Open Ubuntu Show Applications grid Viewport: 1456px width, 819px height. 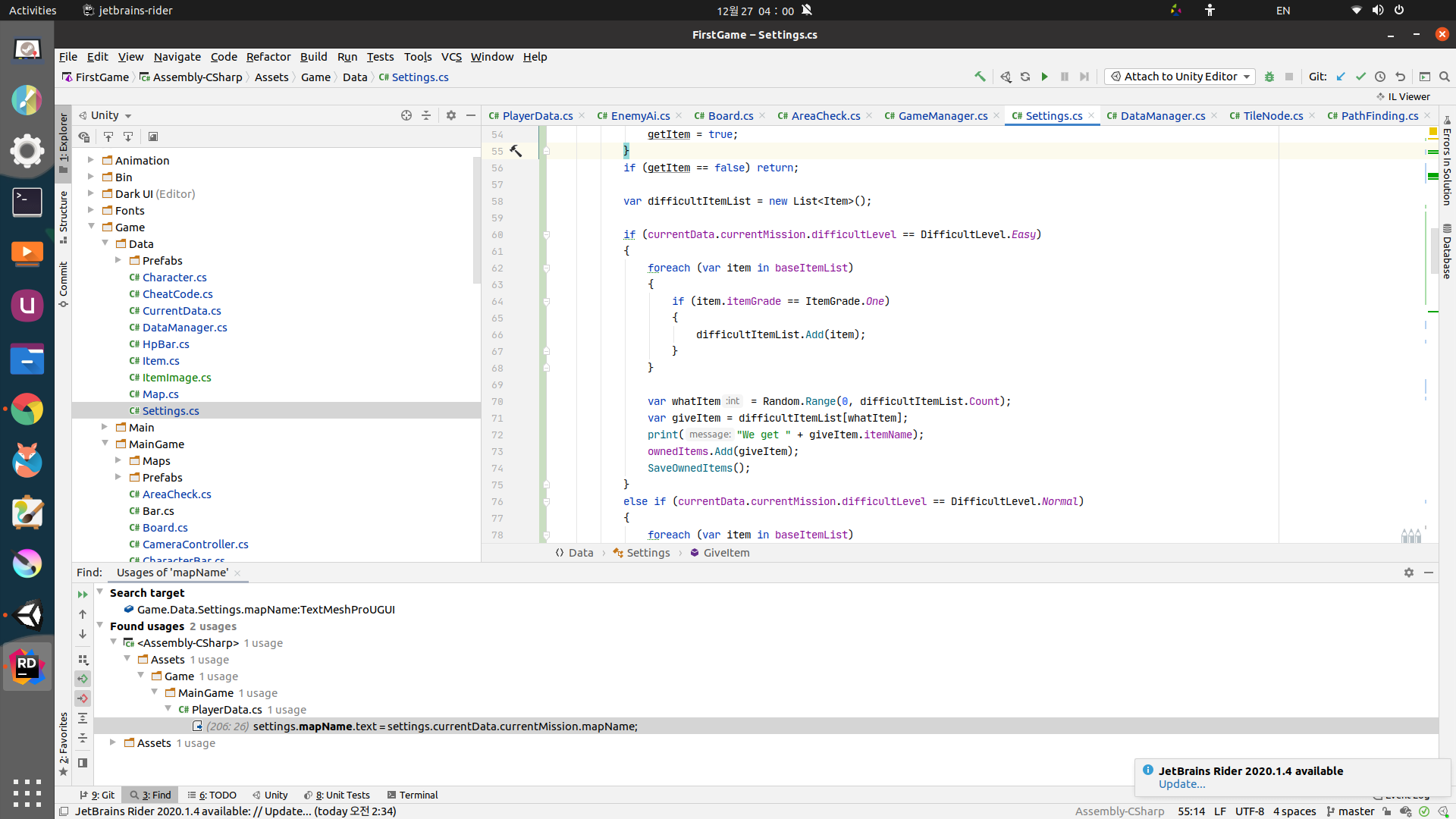coord(27,793)
